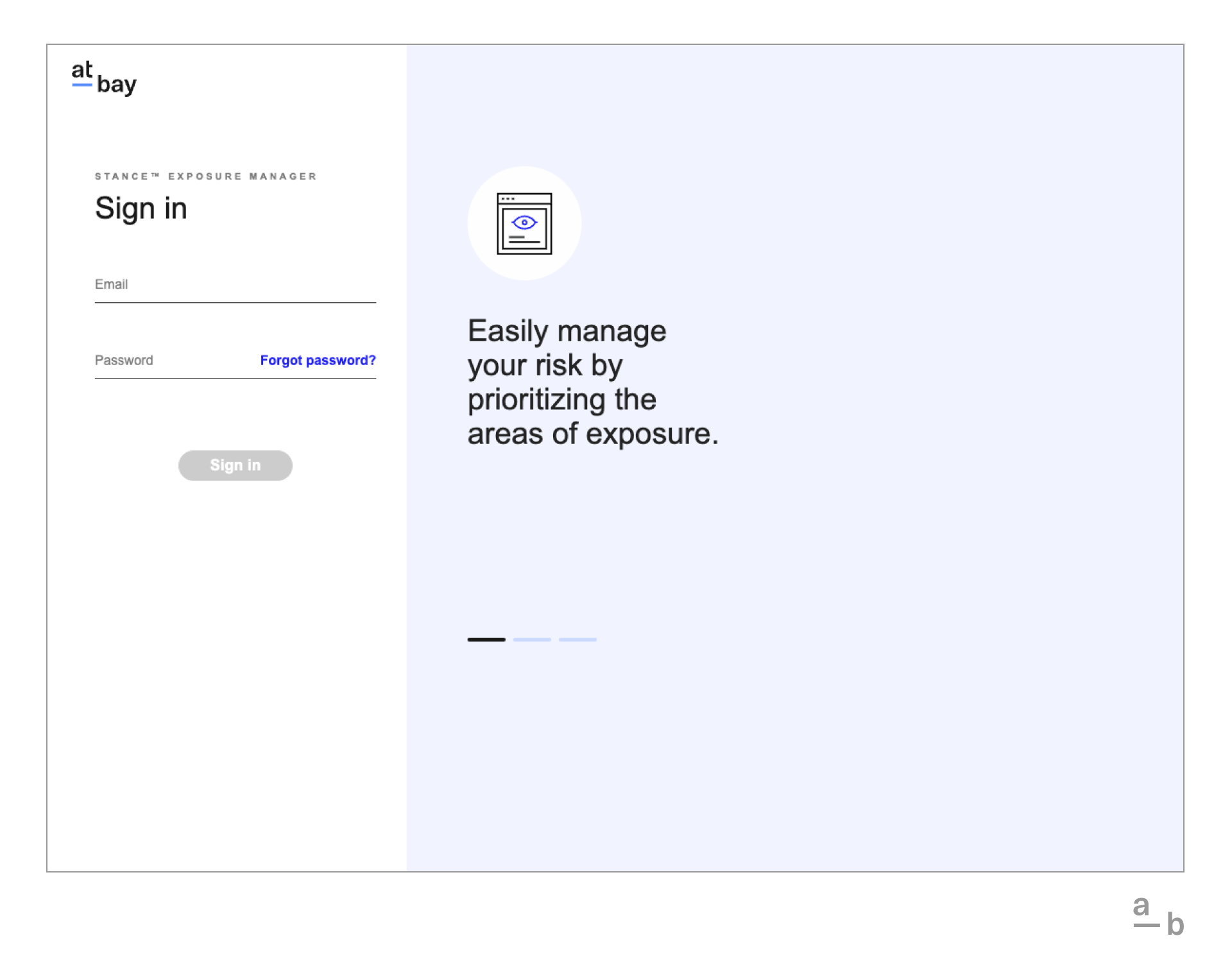1232x979 pixels.
Task: Click the grey Sign in button
Action: pyautogui.click(x=235, y=465)
